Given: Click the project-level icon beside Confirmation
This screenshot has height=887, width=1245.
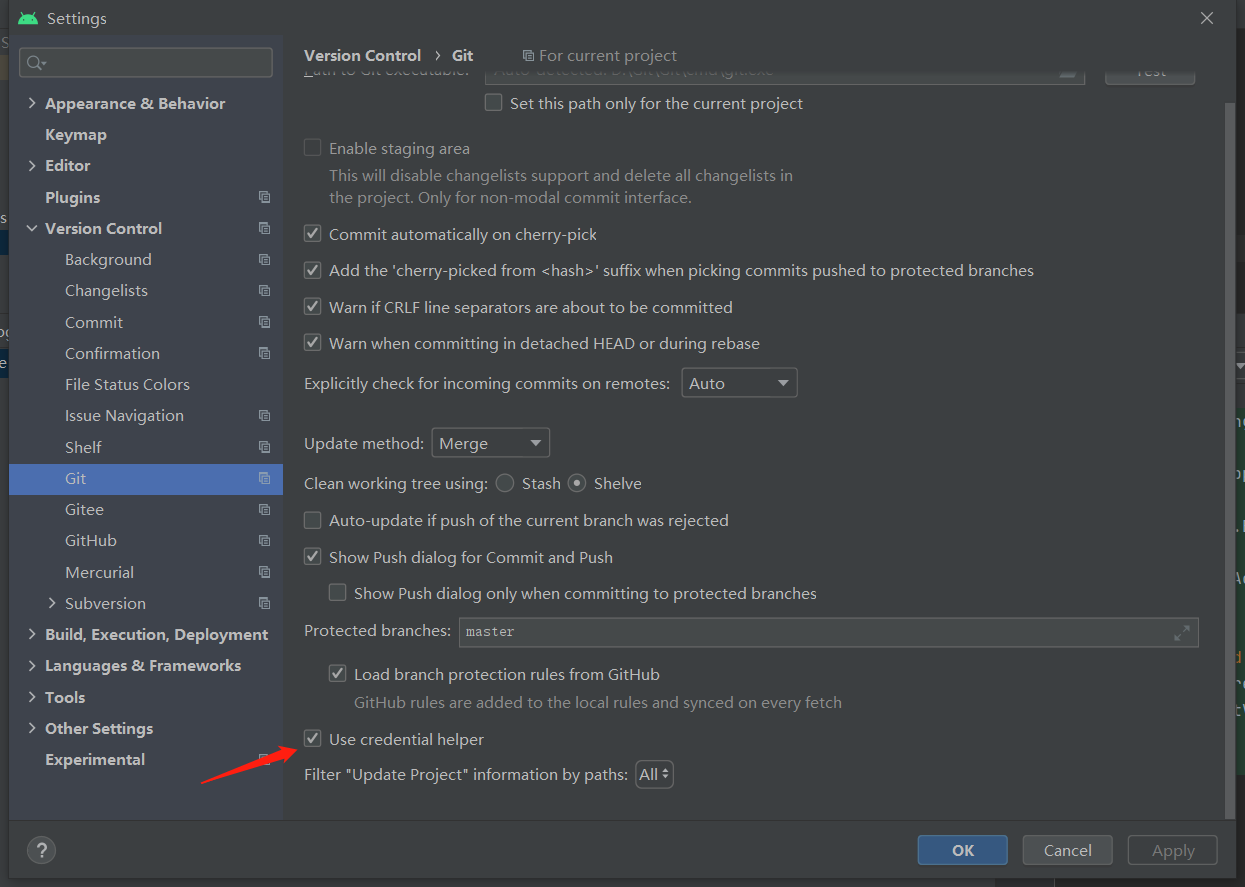Looking at the screenshot, I should click(x=264, y=353).
